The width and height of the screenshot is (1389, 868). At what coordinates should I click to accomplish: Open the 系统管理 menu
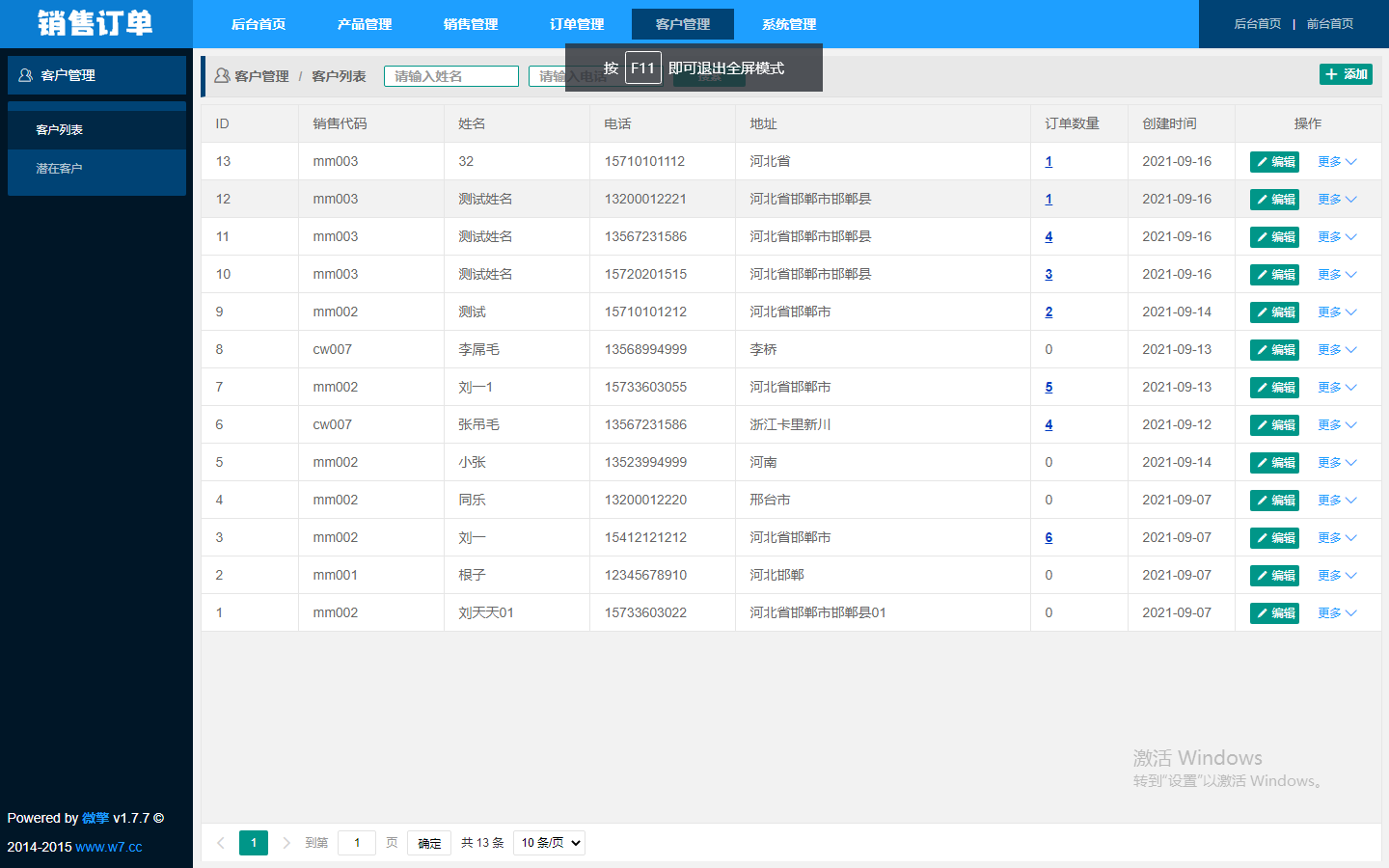click(x=788, y=24)
